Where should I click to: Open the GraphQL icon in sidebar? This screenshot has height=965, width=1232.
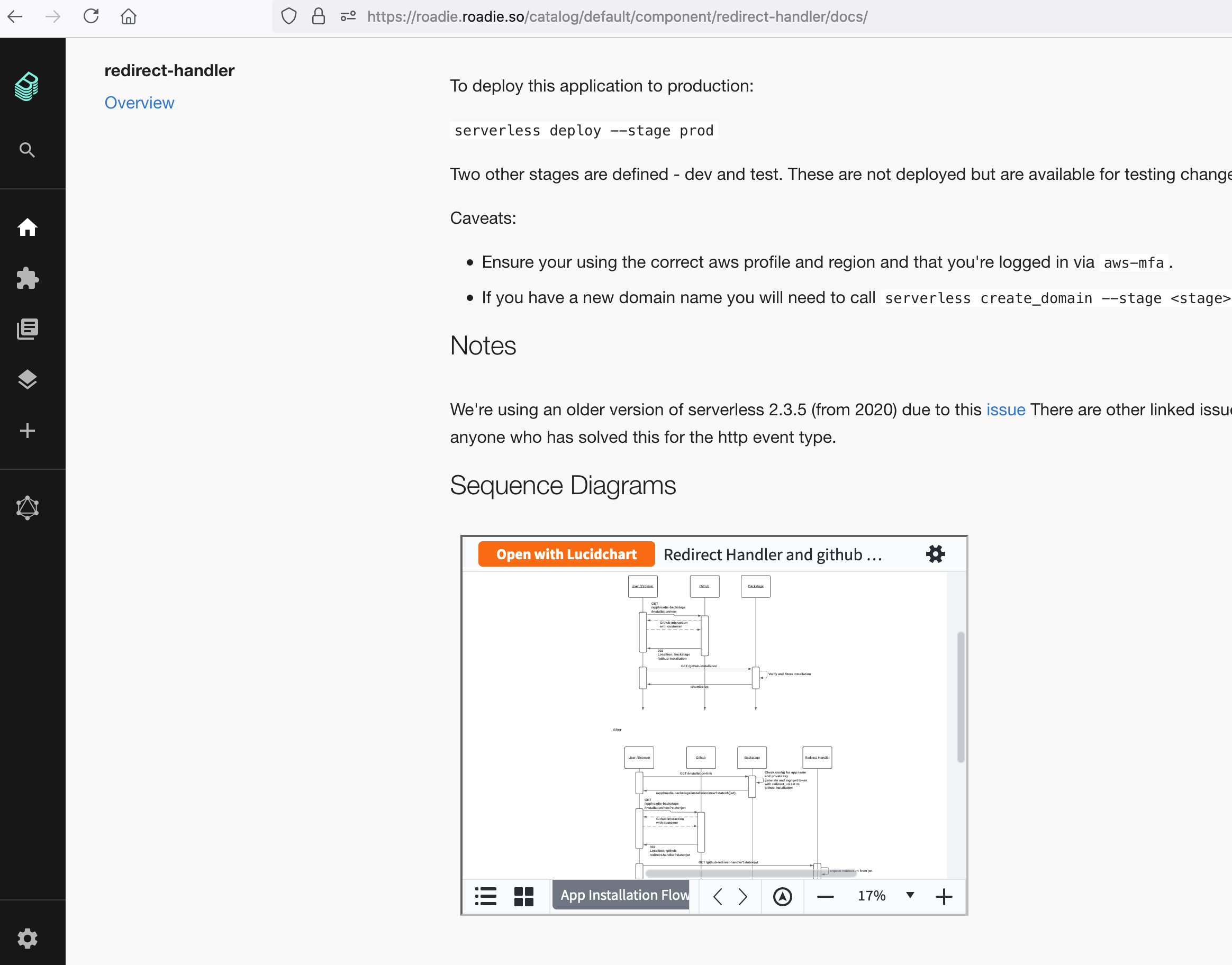click(x=27, y=507)
